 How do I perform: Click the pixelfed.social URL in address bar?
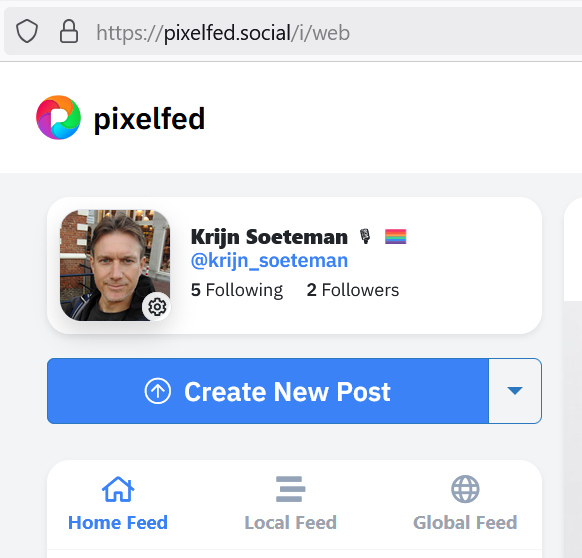coord(223,33)
